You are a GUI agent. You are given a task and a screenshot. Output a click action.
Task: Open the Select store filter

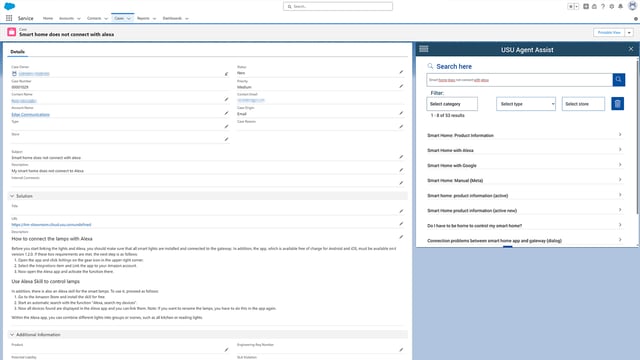coord(583,104)
